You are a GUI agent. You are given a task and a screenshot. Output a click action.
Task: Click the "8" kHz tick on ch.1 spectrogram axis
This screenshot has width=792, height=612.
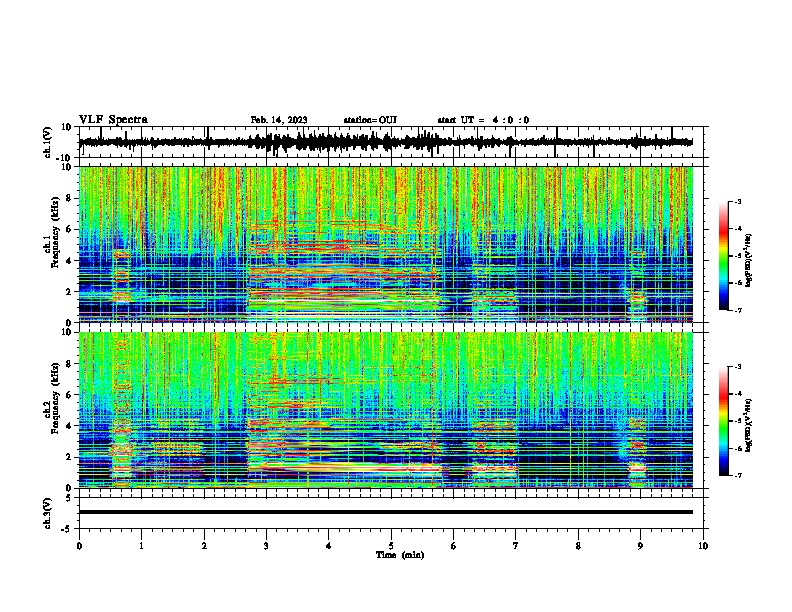pyautogui.click(x=69, y=198)
